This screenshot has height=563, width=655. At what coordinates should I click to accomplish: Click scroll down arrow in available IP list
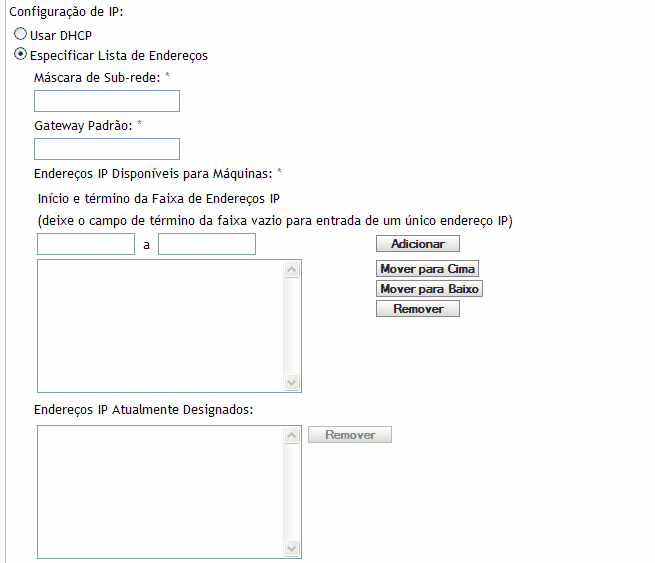tap(292, 382)
